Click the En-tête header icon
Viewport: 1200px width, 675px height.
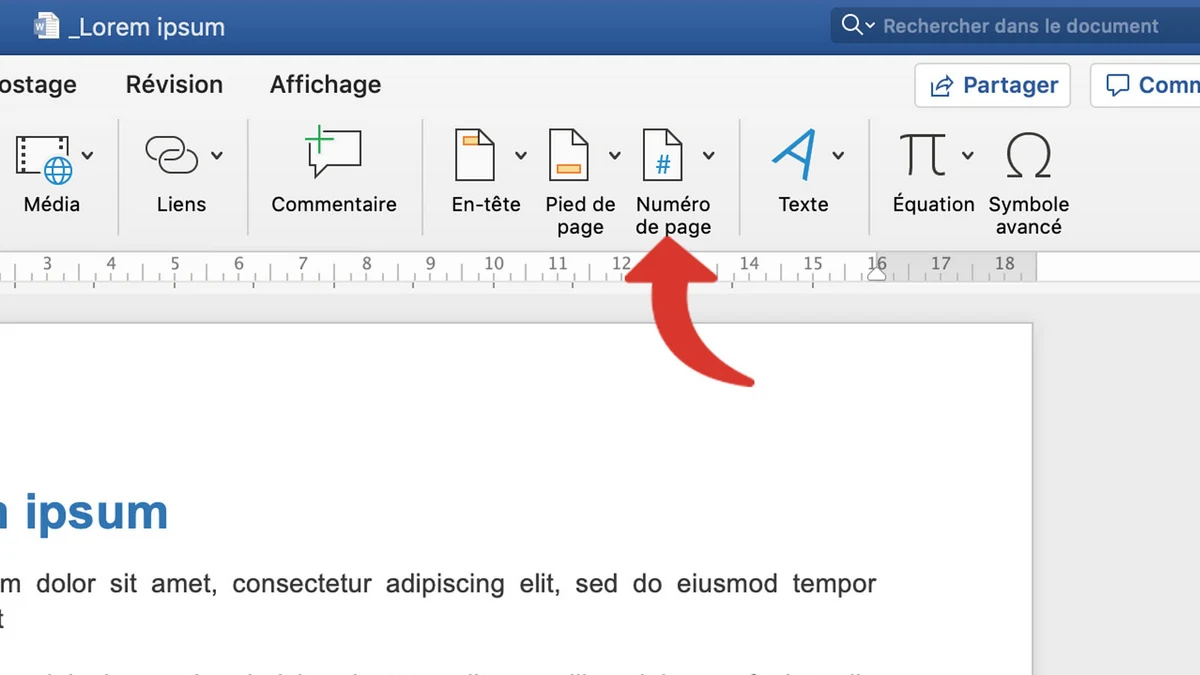pos(475,155)
